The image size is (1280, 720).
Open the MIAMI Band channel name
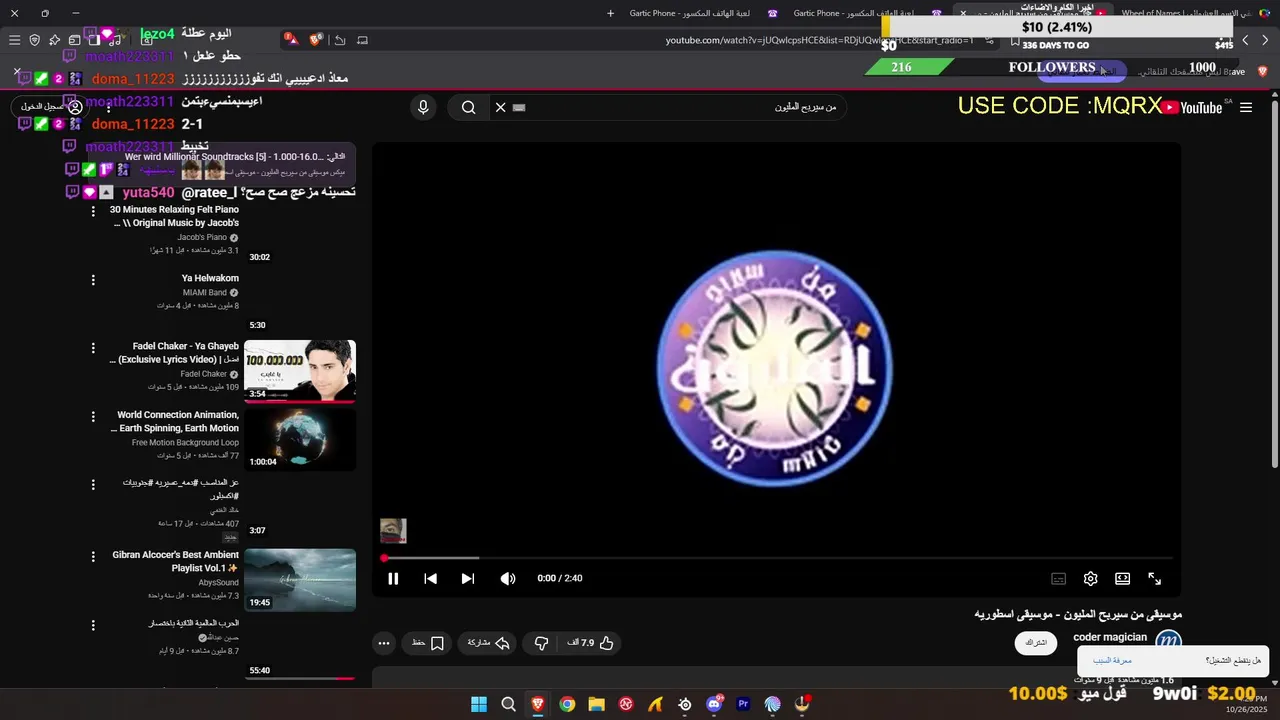click(204, 292)
